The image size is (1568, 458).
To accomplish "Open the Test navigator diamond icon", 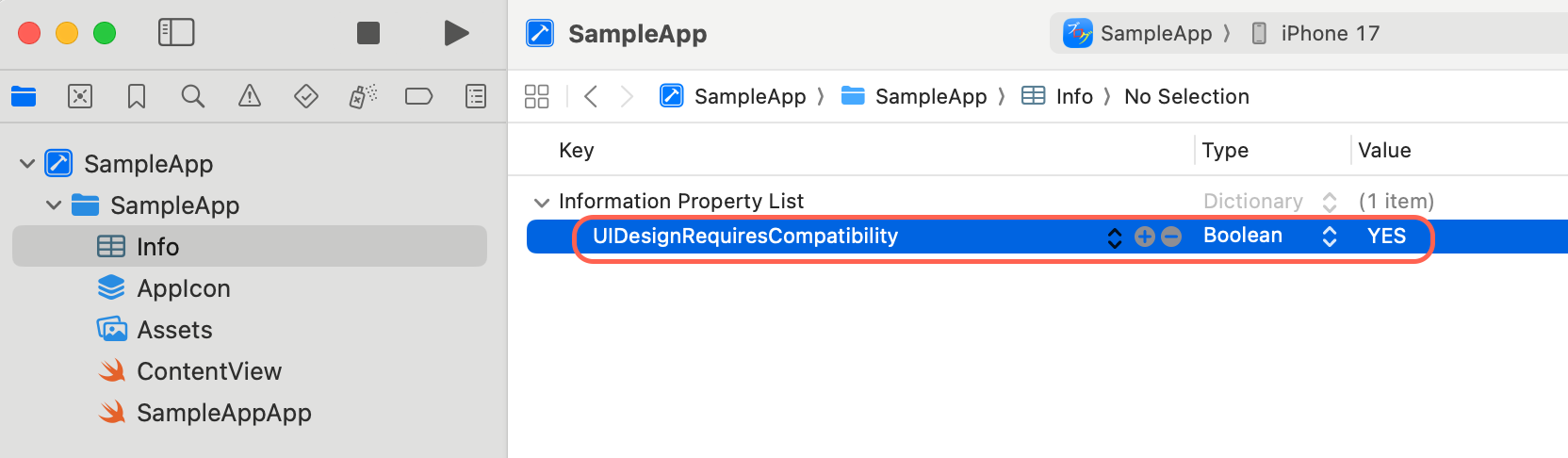I will coord(306,96).
